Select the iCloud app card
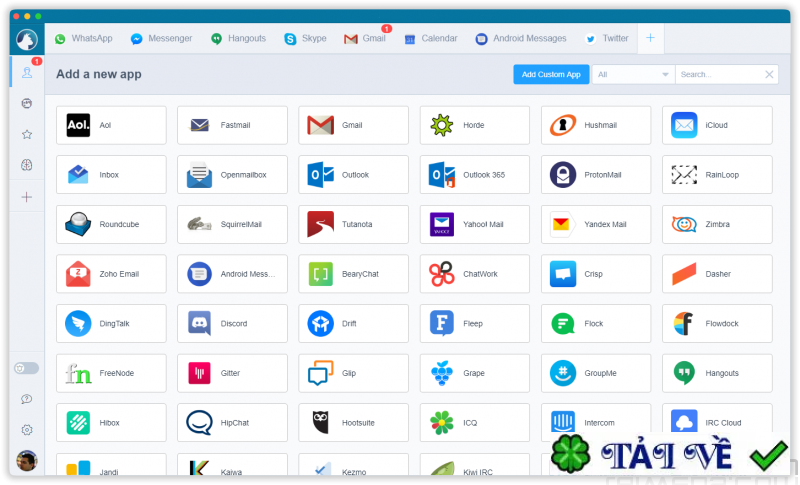The width and height of the screenshot is (800, 485). (x=717, y=125)
